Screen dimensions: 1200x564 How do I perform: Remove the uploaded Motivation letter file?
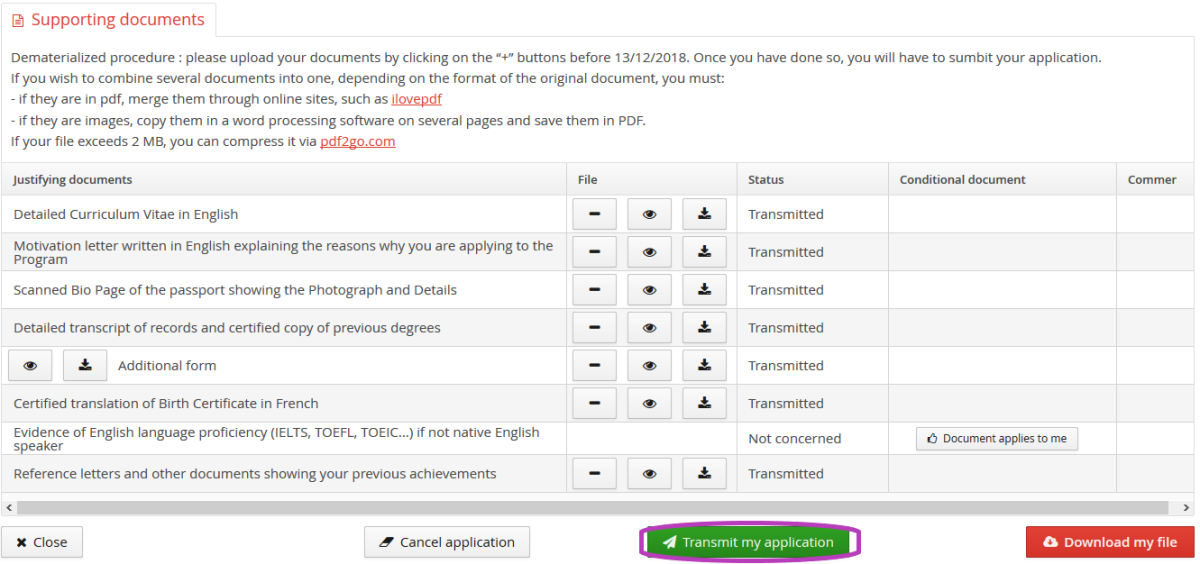click(x=594, y=252)
